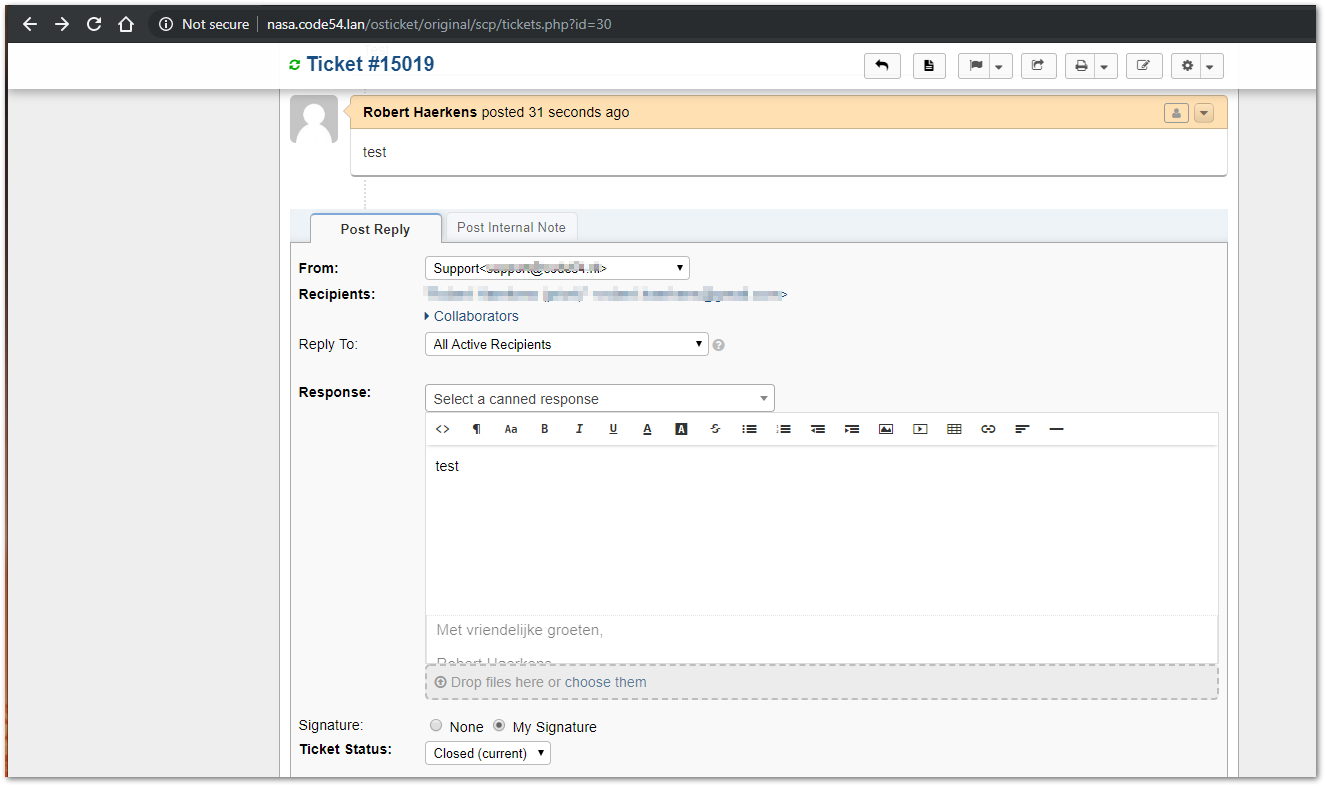1325x786 pixels.
Task: Insert a table in the response editor
Action: pyautogui.click(x=954, y=429)
